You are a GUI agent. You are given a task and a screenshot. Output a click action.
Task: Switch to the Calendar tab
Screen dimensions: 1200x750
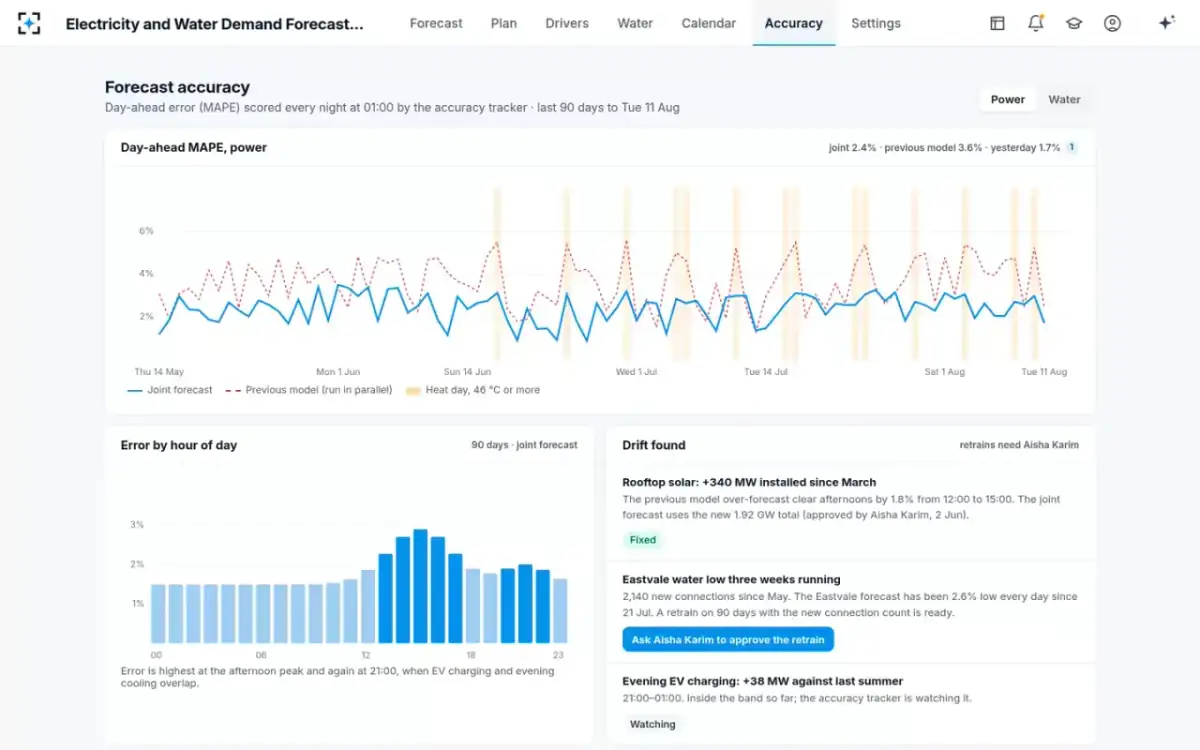click(708, 23)
